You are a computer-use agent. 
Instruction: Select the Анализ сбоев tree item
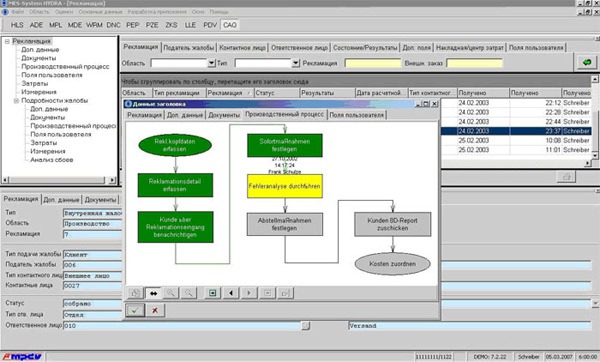[x=52, y=160]
